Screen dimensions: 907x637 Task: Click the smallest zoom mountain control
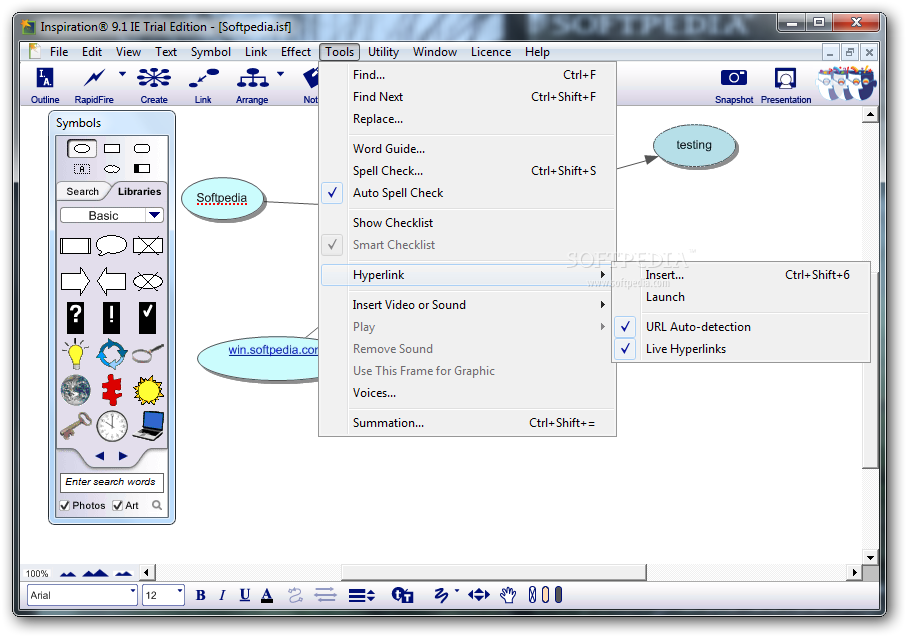click(68, 573)
